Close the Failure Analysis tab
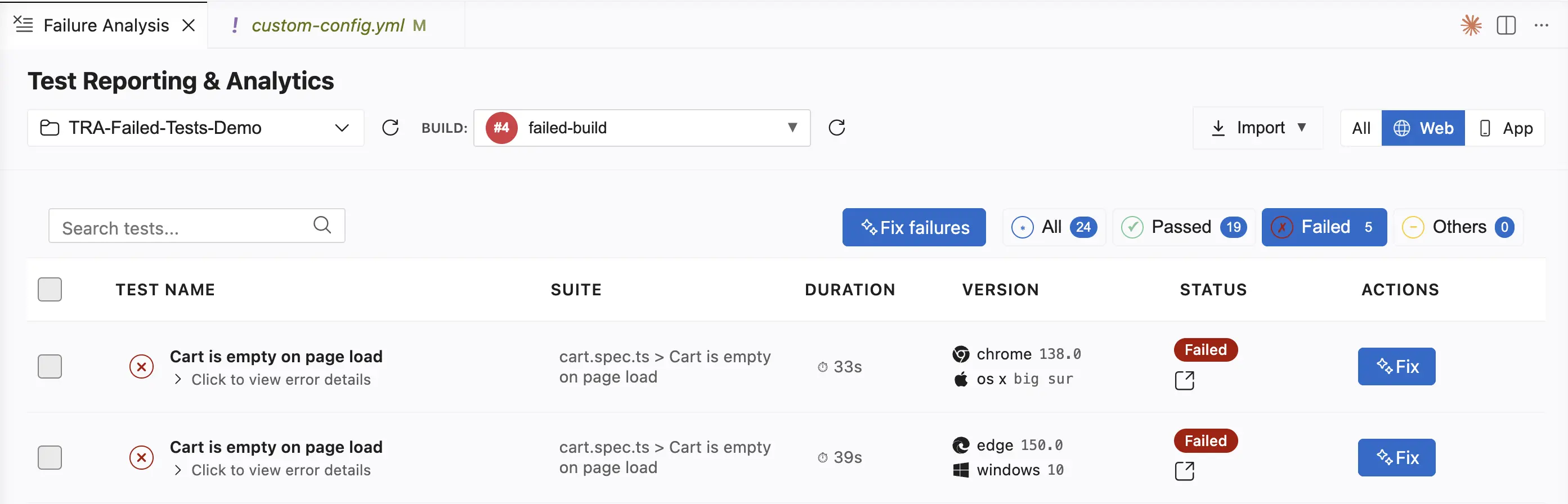This screenshot has width=1568, height=504. pos(189,25)
